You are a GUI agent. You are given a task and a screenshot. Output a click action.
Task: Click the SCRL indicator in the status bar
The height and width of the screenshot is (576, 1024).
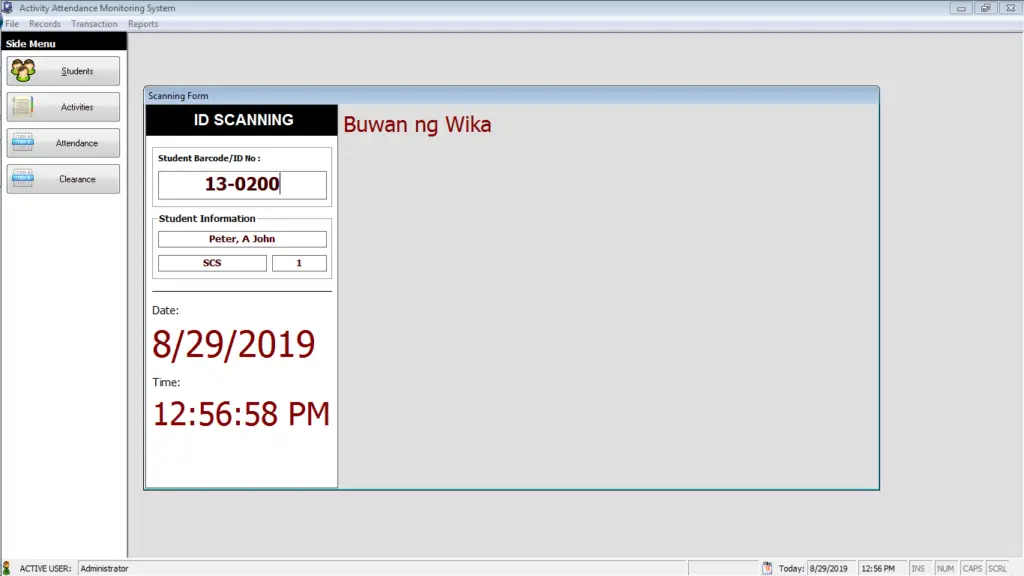[997, 568]
